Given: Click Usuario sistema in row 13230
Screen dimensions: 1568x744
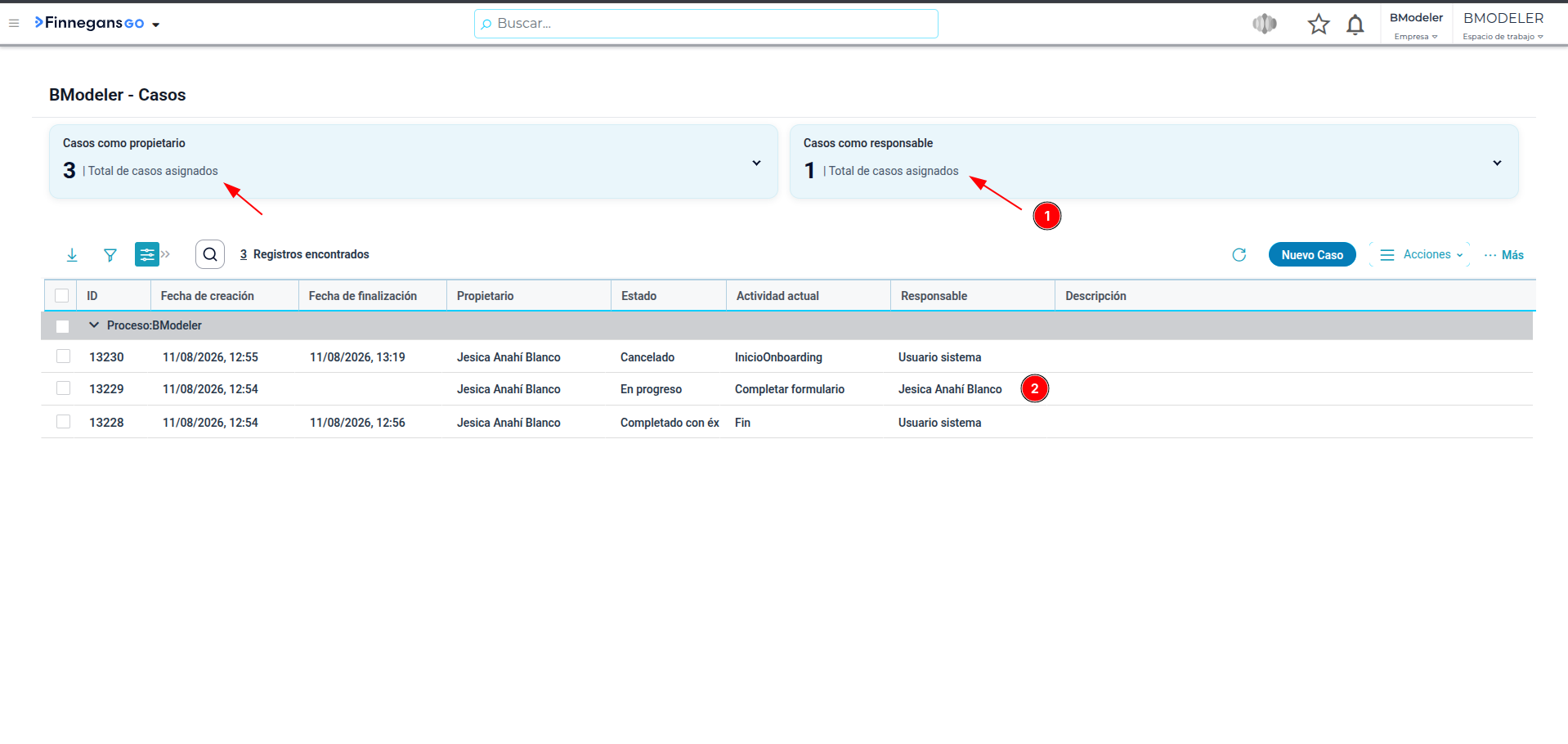Looking at the screenshot, I should click(939, 357).
